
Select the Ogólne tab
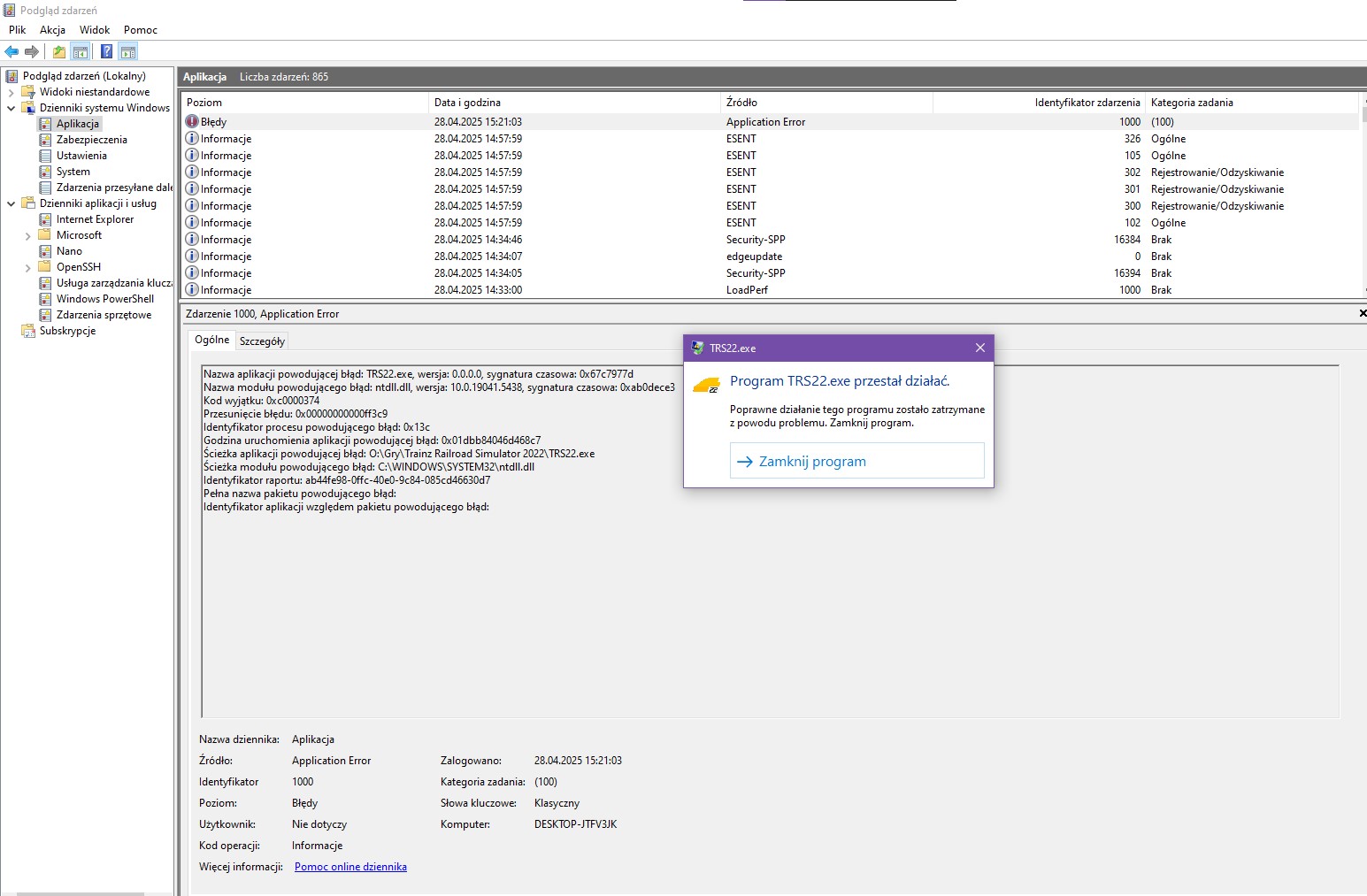tap(212, 340)
